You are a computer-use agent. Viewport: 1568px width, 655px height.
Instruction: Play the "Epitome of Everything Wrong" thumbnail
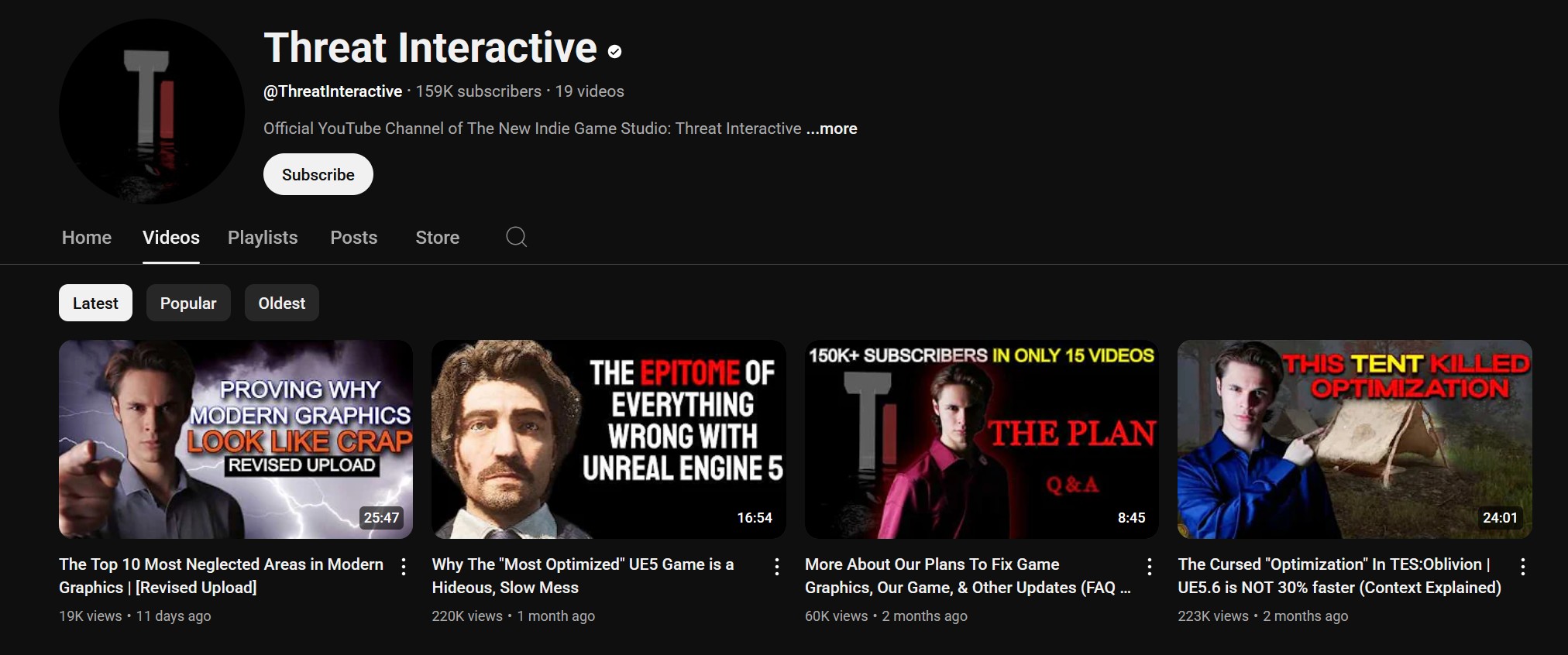pos(609,439)
